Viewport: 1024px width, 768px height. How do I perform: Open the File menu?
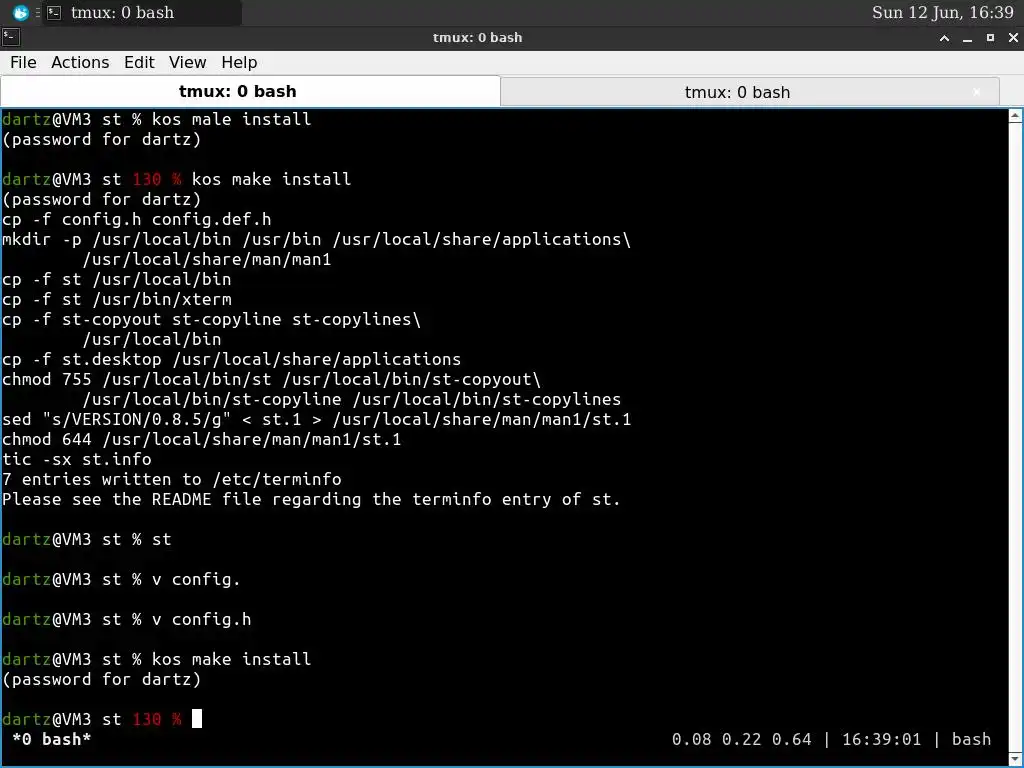tap(23, 62)
